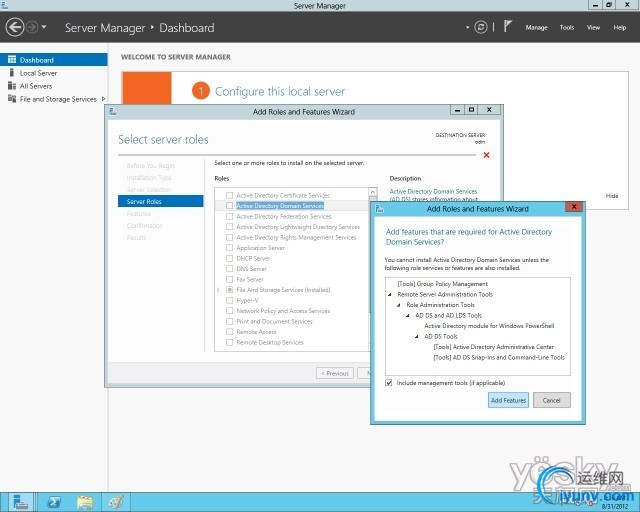640x512 pixels.
Task: Select Server Roles step in wizard
Action: (160, 201)
